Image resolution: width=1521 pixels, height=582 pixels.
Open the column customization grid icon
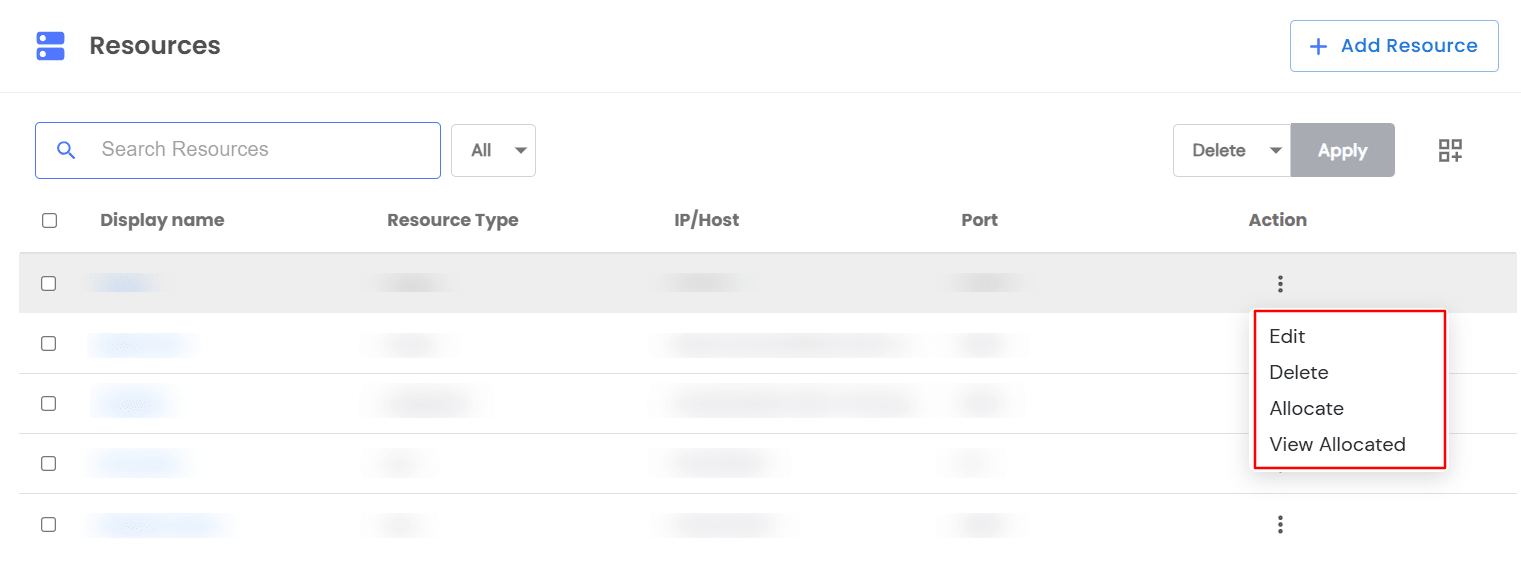click(1449, 150)
